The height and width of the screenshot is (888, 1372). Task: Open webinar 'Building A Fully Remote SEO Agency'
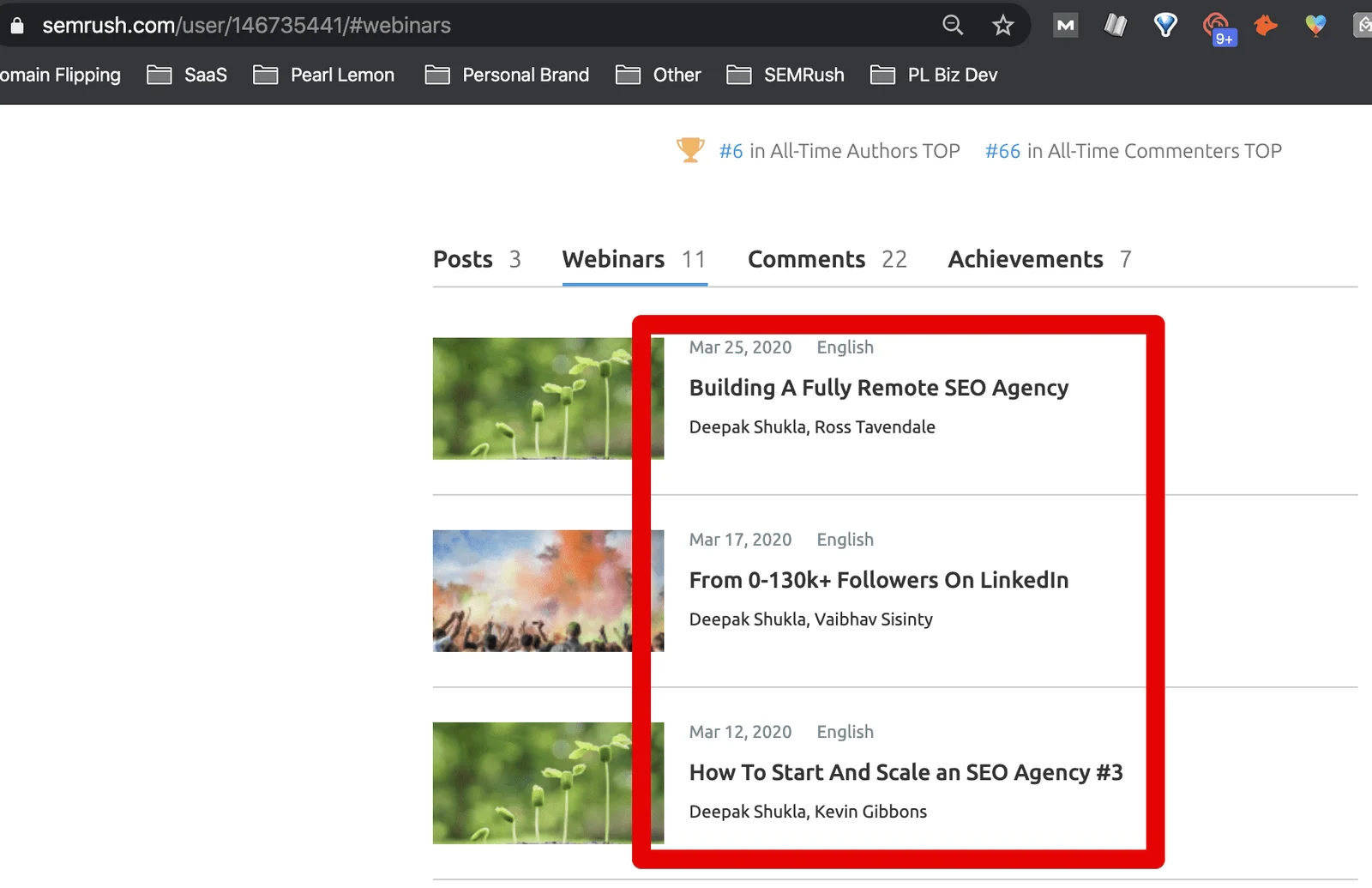[879, 388]
